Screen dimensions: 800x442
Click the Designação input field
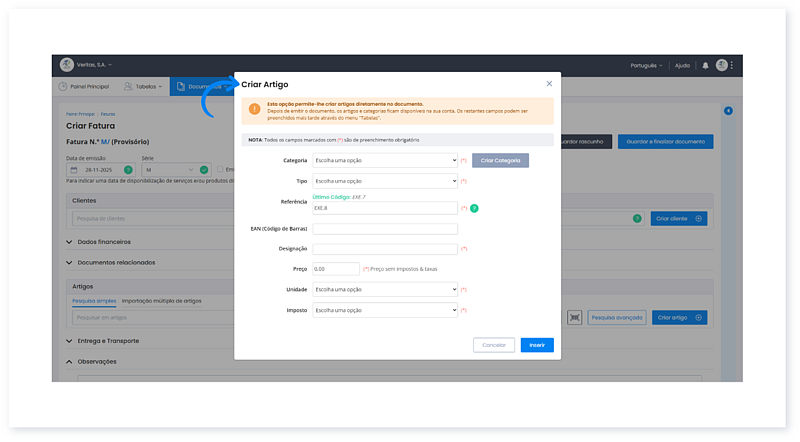click(385, 249)
